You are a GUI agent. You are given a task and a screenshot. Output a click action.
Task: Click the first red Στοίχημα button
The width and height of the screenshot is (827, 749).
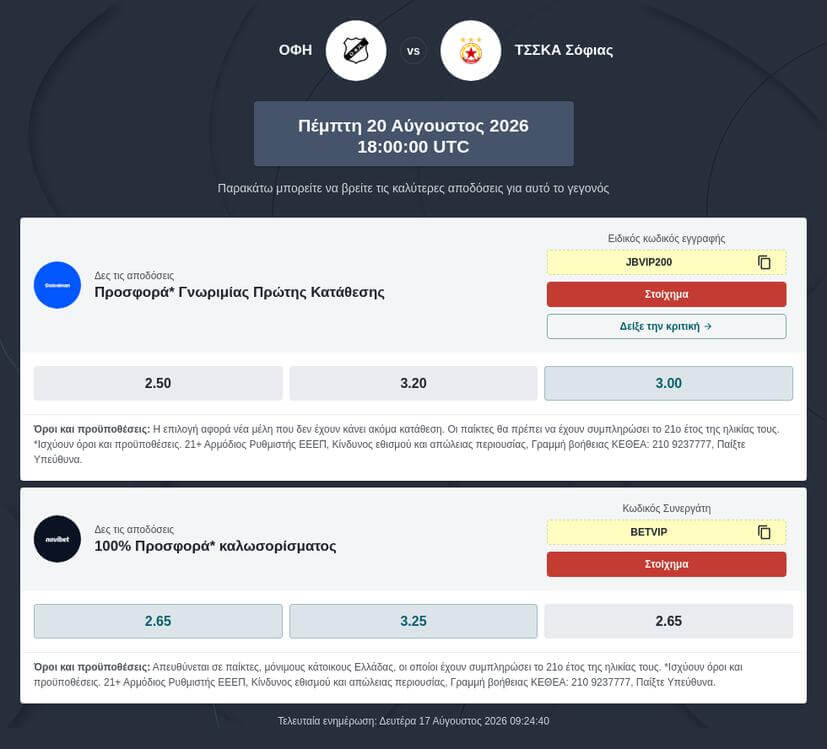pyautogui.click(x=666, y=294)
